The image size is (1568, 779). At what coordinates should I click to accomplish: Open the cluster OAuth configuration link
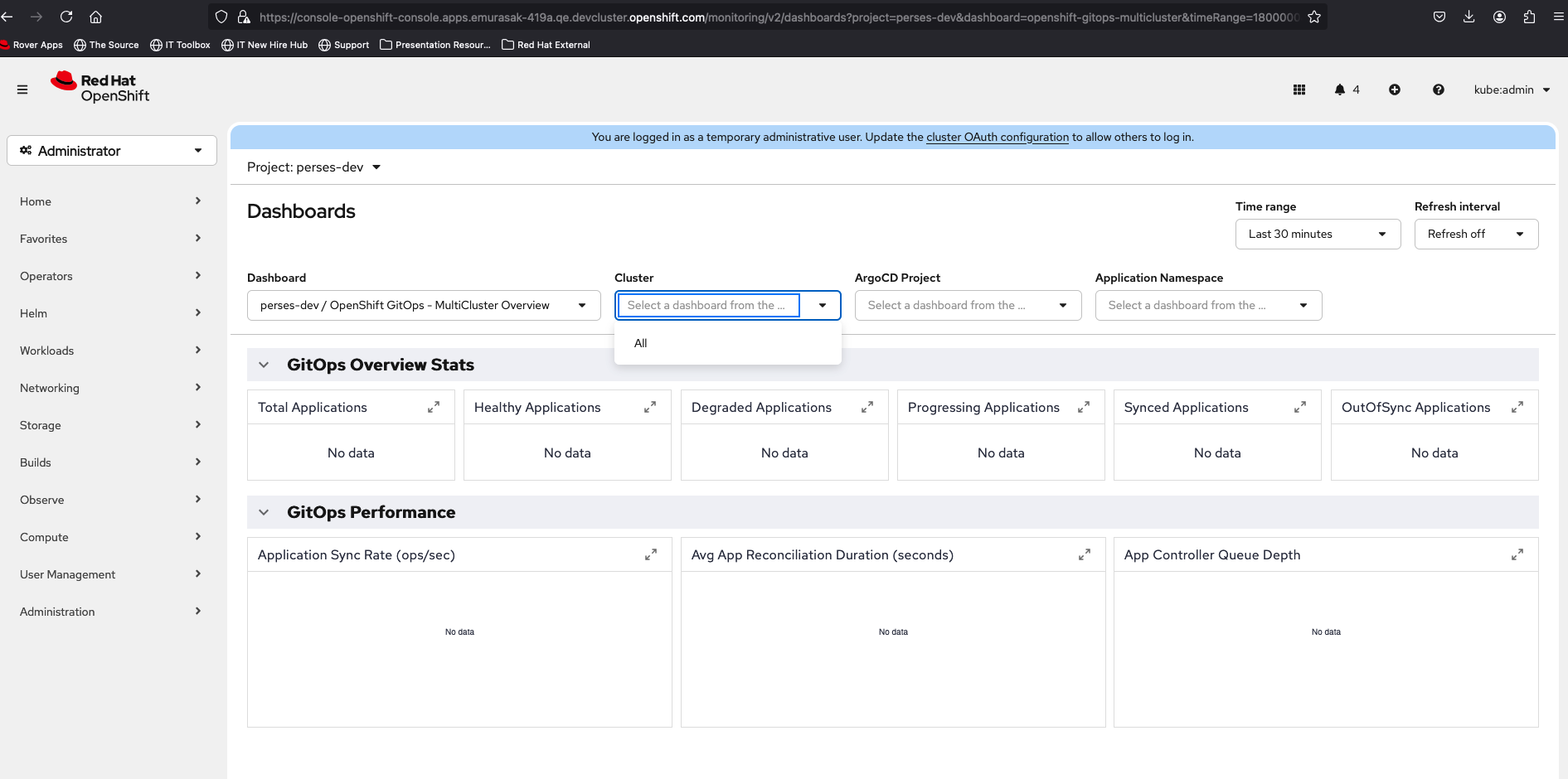pyautogui.click(x=997, y=137)
